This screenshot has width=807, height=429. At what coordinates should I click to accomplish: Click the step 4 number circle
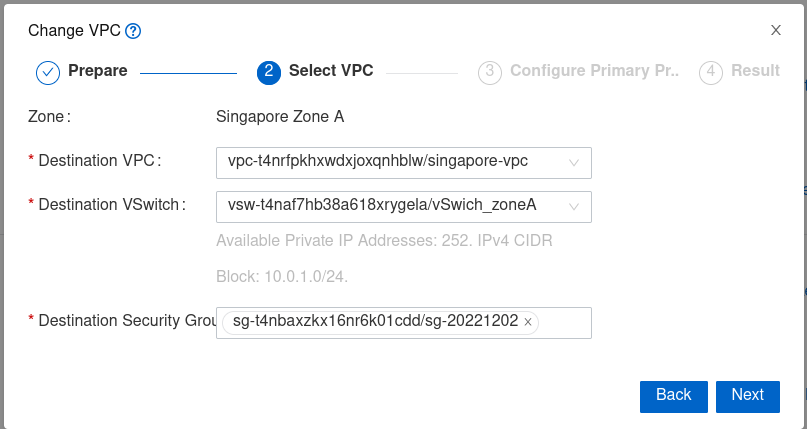tap(711, 72)
